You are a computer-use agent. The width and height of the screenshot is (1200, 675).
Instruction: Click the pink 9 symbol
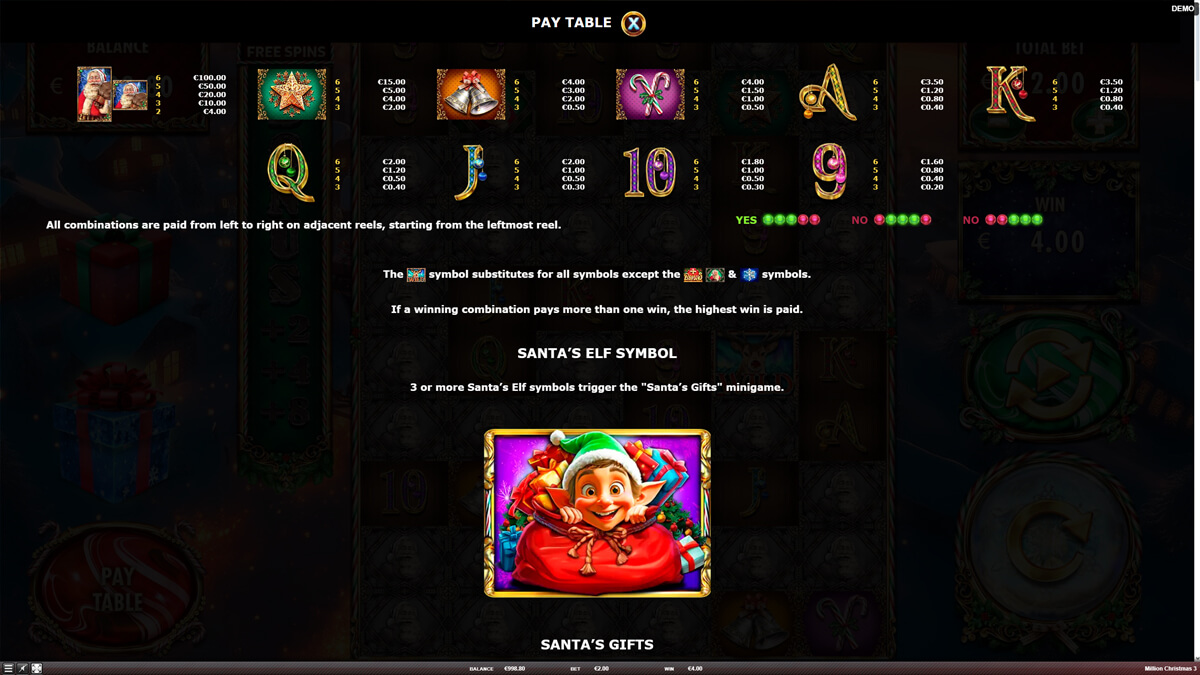click(x=830, y=172)
